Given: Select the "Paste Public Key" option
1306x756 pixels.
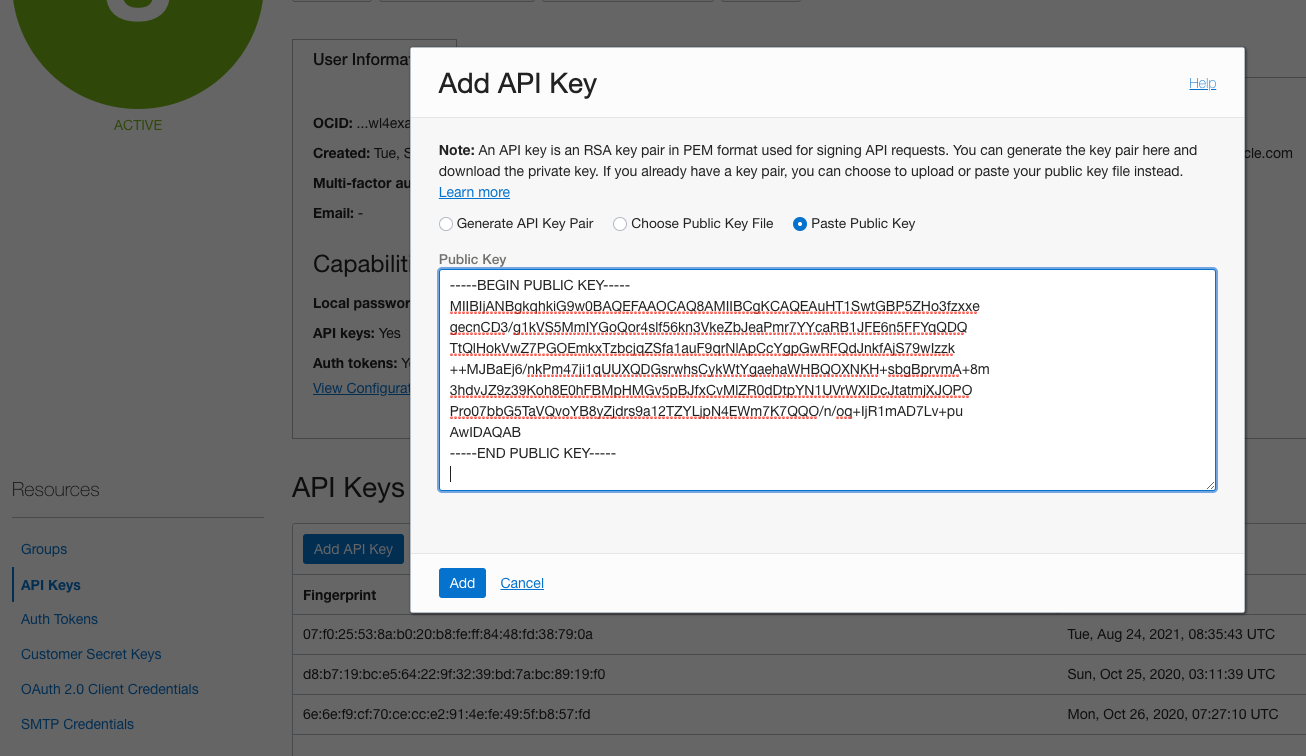Looking at the screenshot, I should click(799, 223).
